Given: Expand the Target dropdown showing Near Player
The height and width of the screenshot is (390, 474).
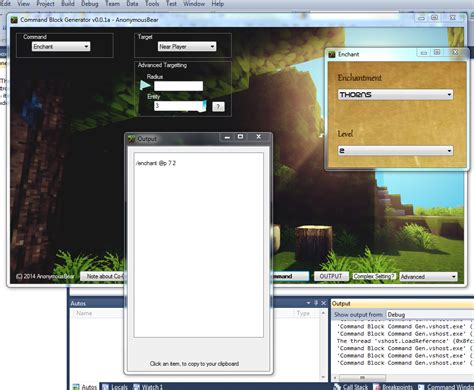Looking at the screenshot, I should (187, 46).
